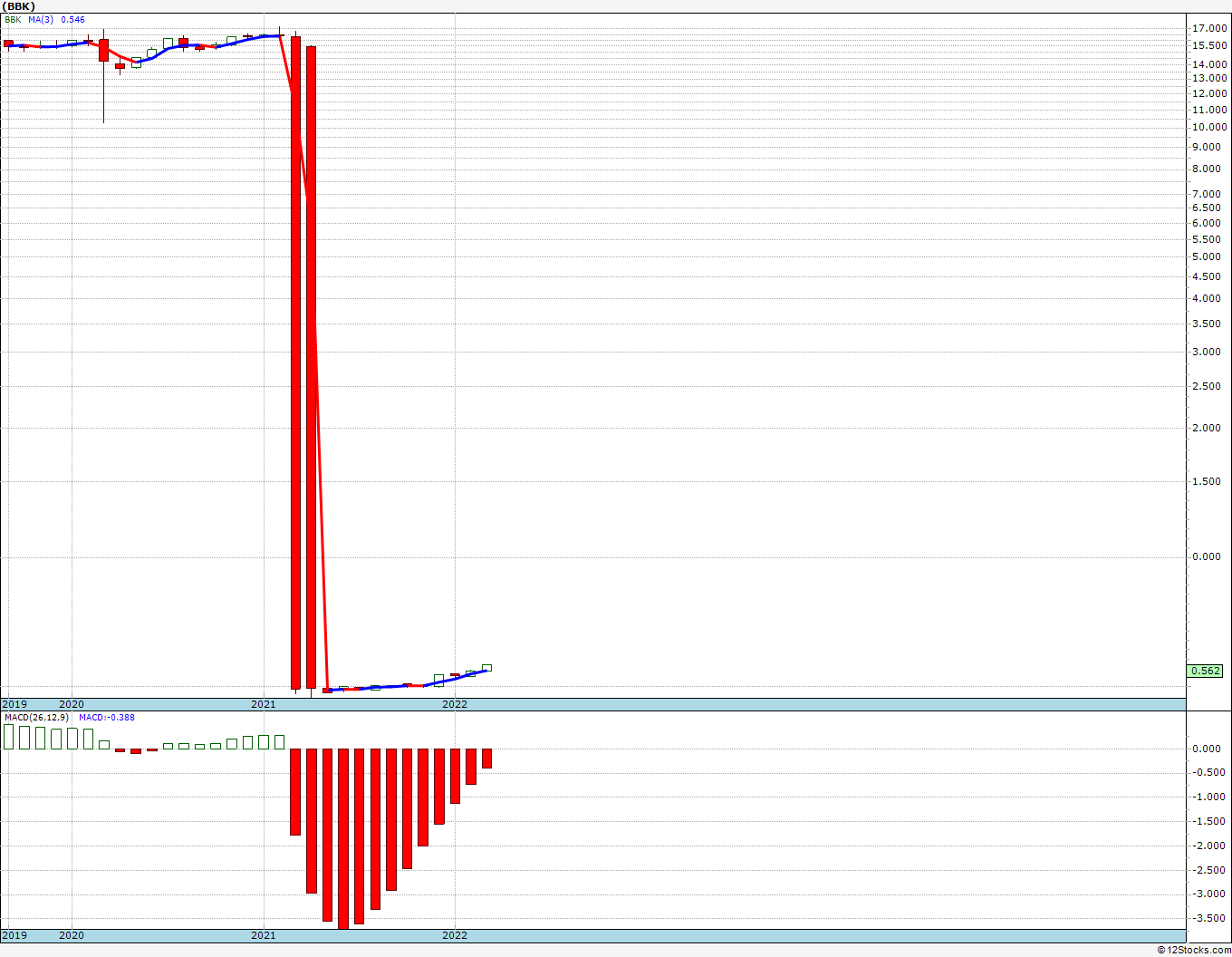This screenshot has width=1232, height=957.
Task: Click the 14.000 price axis label
Action: 1211,64
